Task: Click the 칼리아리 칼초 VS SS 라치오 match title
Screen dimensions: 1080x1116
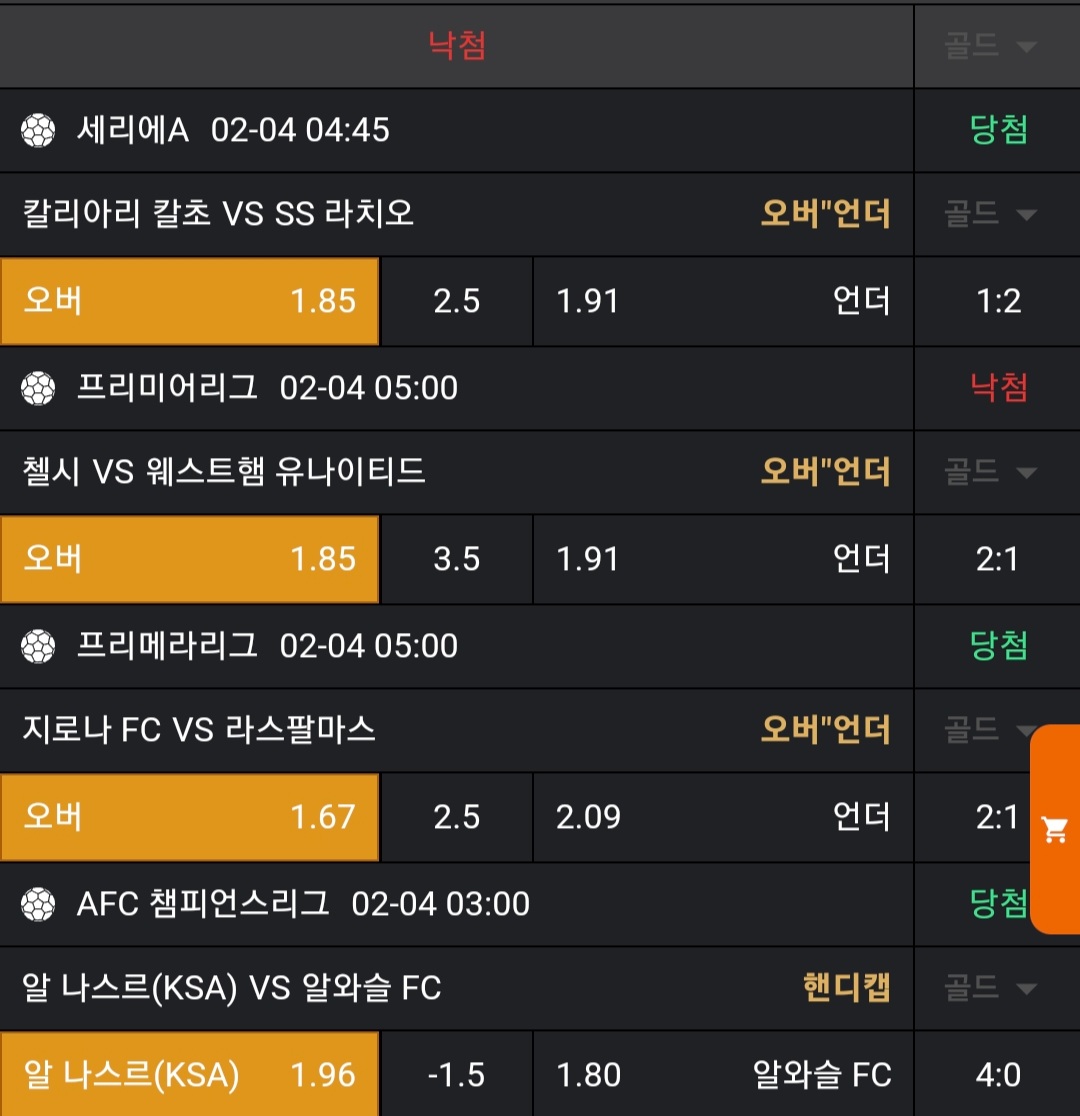Action: (218, 214)
